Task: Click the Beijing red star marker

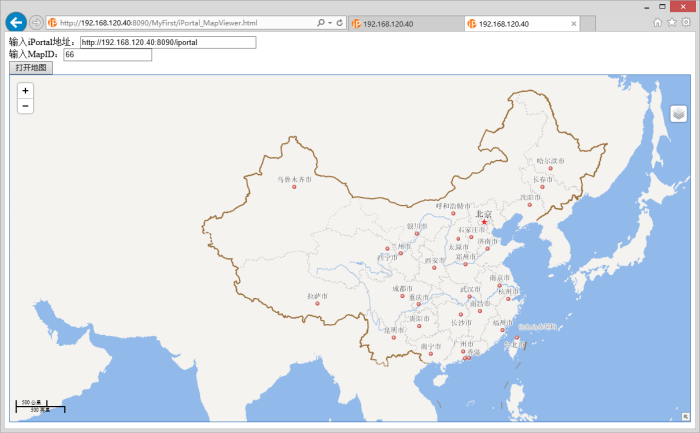Action: 484,222
